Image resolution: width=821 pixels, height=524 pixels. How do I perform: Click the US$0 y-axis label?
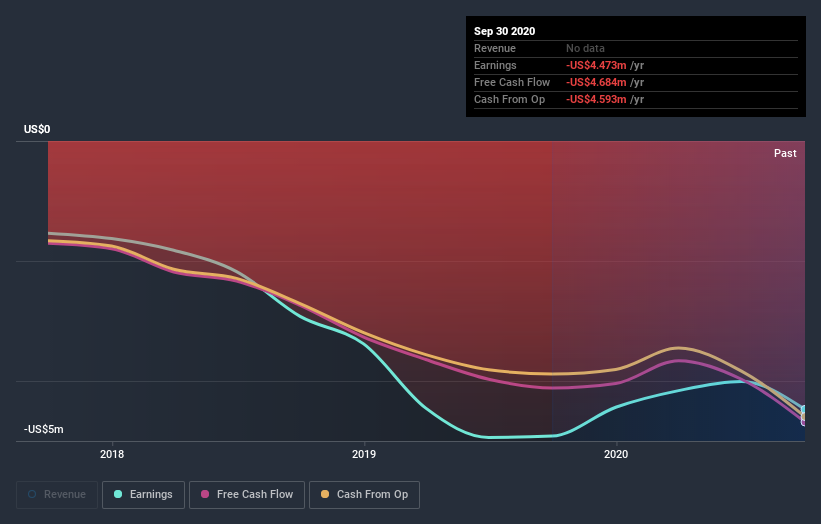[x=37, y=129]
